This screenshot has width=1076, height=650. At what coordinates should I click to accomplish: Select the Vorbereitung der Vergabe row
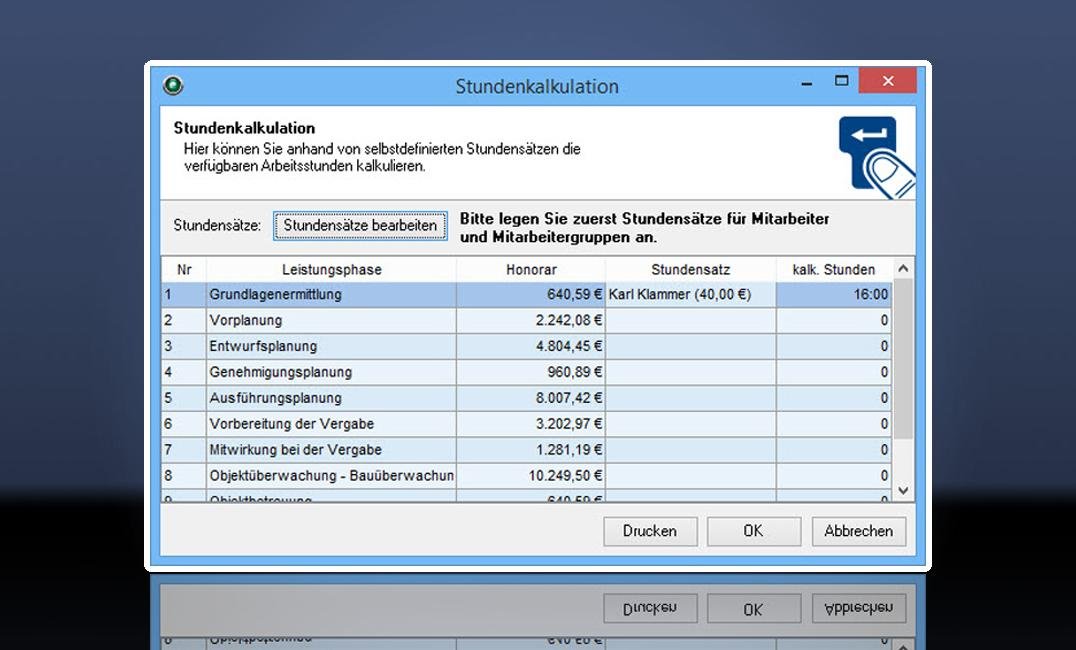click(526, 424)
